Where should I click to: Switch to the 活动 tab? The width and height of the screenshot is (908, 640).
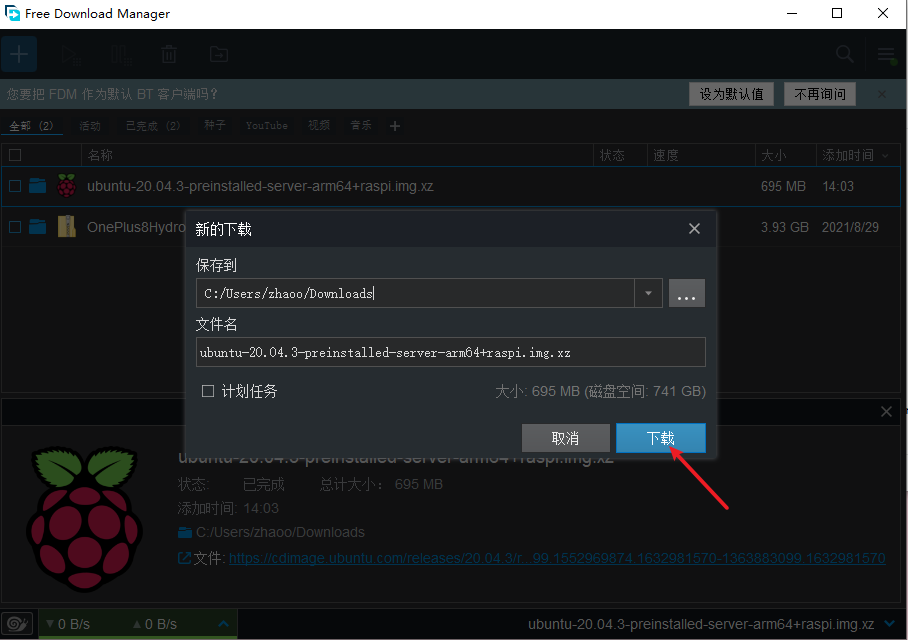(x=90, y=126)
